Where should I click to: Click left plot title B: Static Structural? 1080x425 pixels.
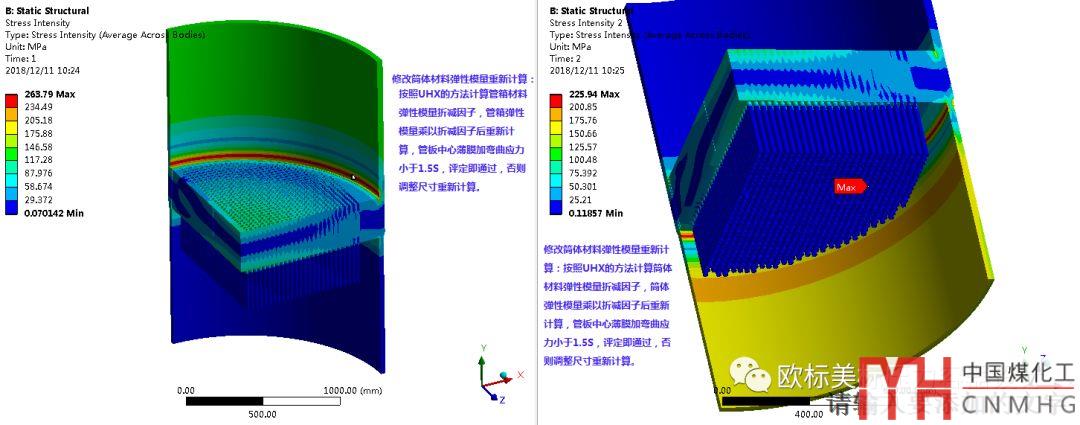click(47, 11)
